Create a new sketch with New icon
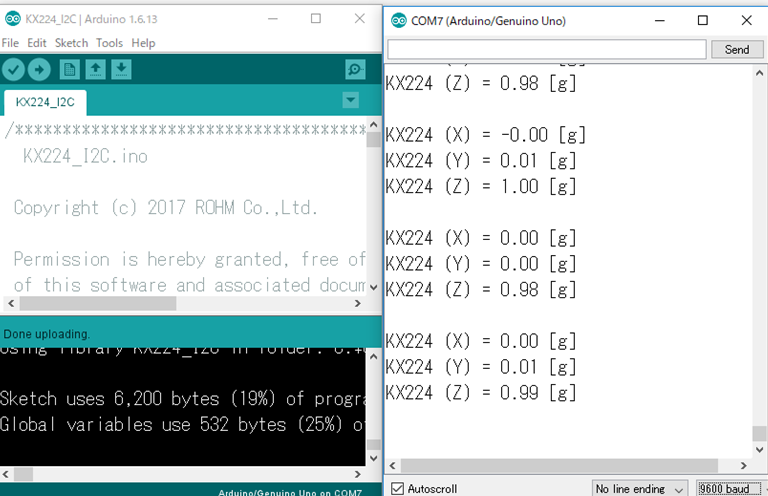Viewport: 768px width, 496px height. coord(69,69)
